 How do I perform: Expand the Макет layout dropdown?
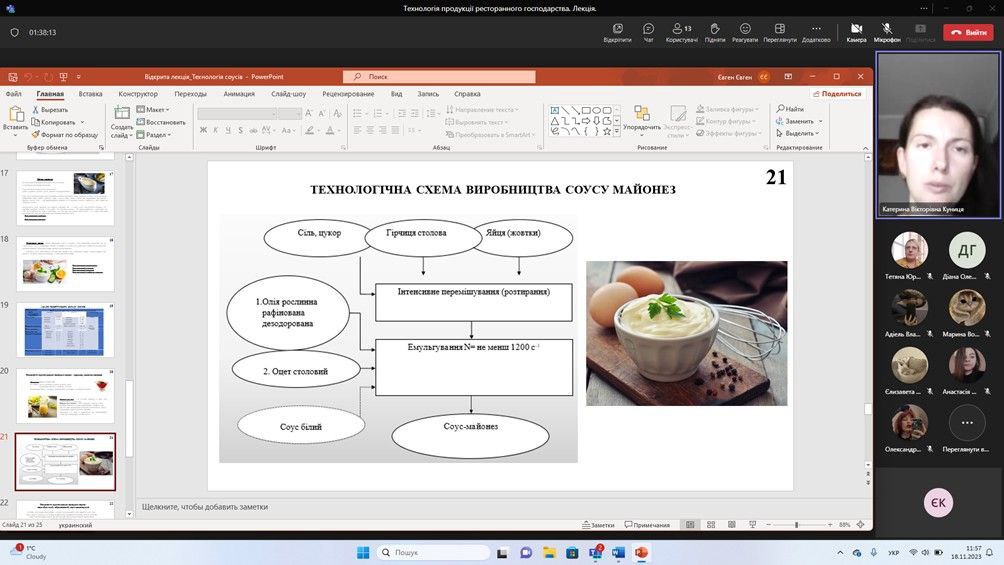(x=155, y=110)
